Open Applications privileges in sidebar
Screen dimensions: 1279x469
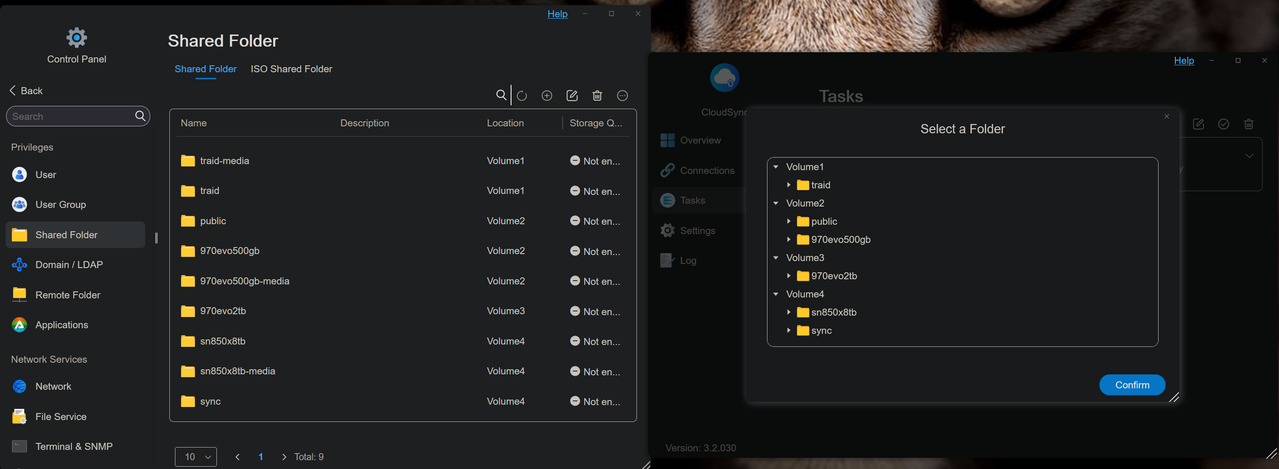pyautogui.click(x=76, y=325)
